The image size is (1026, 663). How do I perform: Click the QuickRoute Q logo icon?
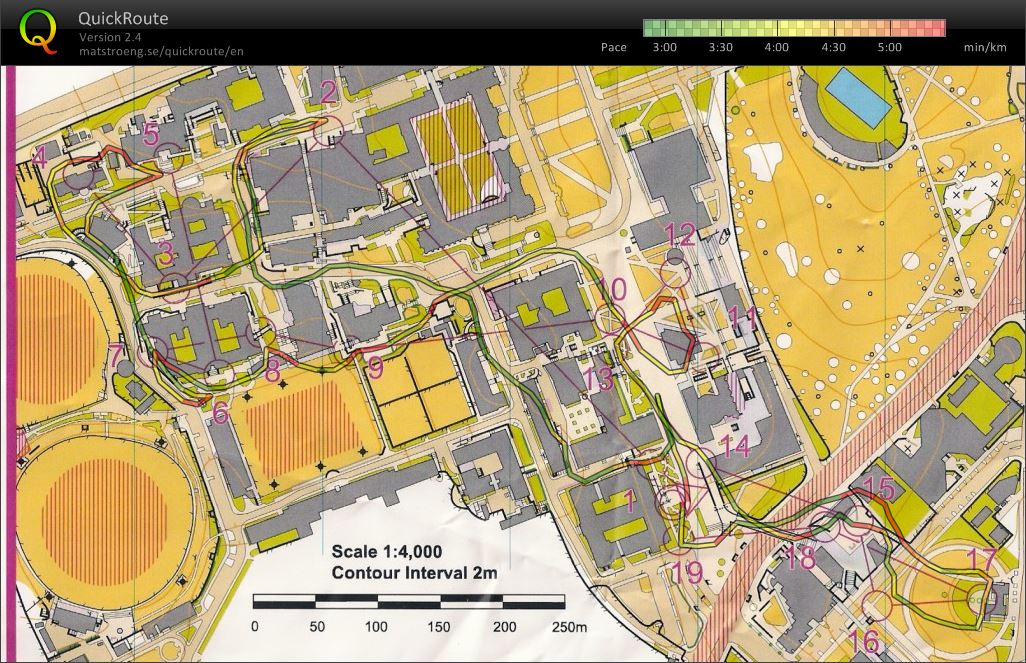(x=38, y=30)
